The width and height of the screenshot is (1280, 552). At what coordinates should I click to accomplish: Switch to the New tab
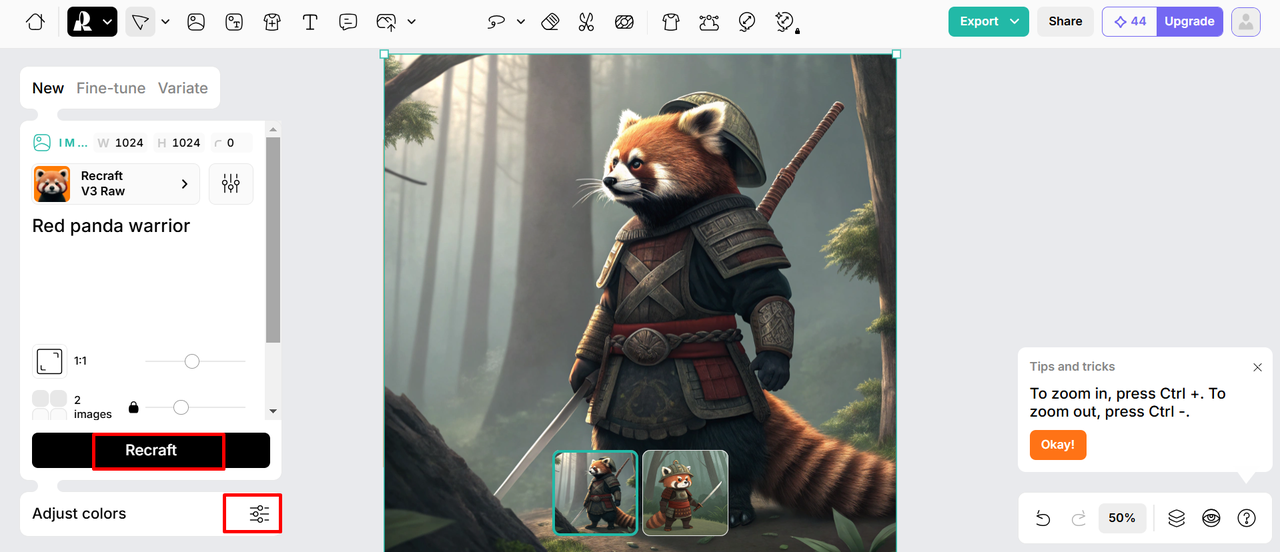click(48, 88)
